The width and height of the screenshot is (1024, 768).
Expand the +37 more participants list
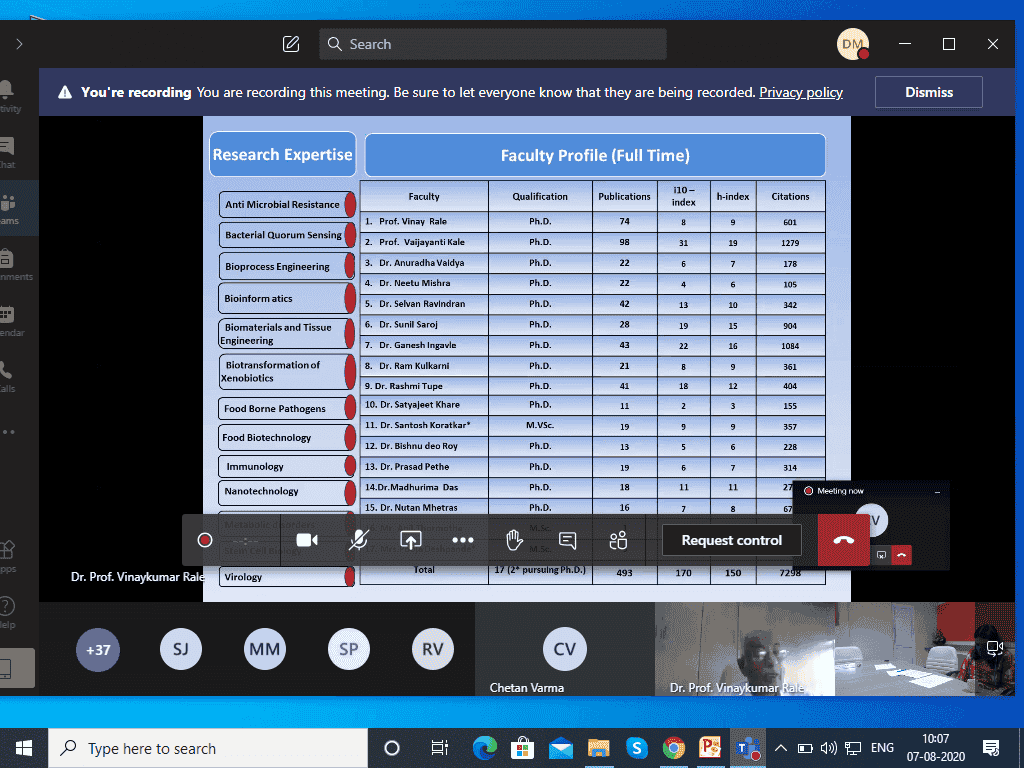coord(98,650)
